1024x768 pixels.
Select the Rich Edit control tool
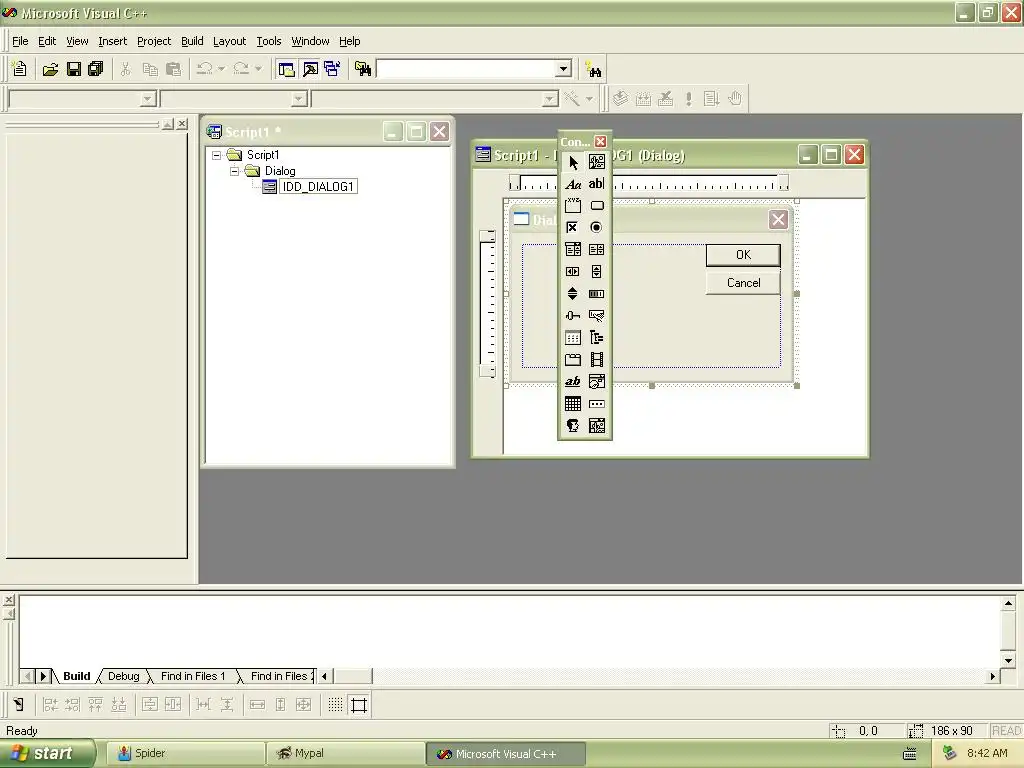(573, 382)
